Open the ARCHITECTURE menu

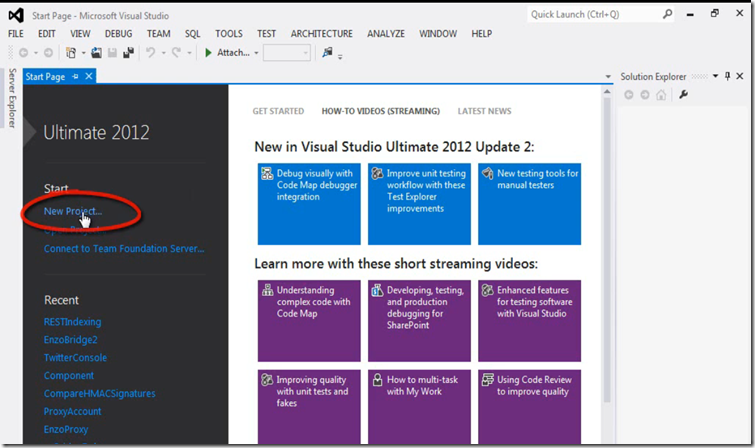click(322, 34)
